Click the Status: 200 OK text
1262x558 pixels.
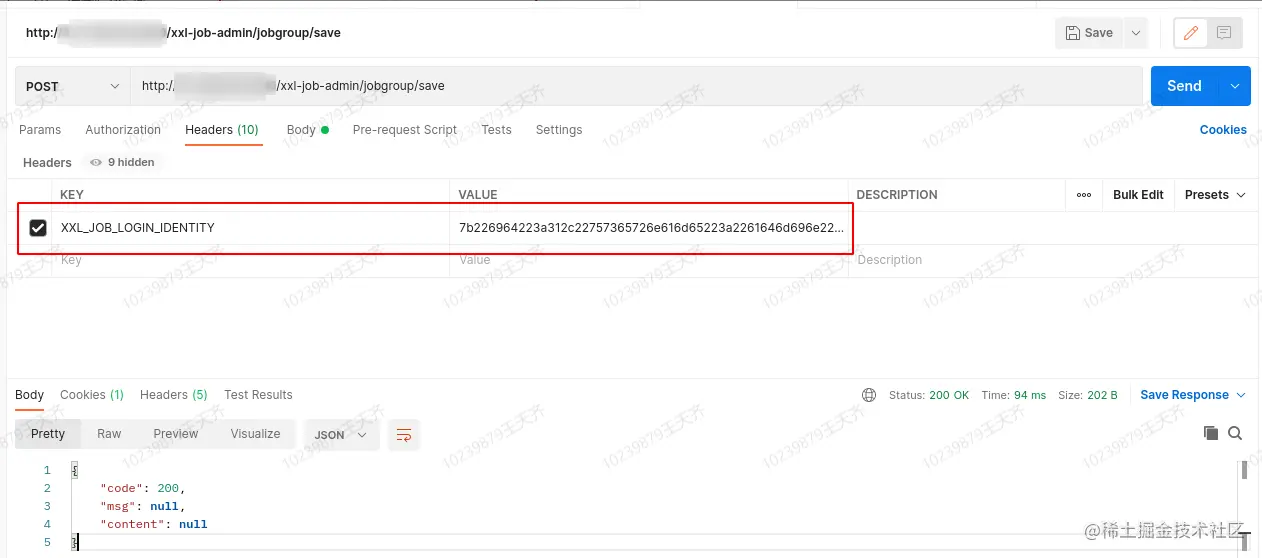pos(929,395)
